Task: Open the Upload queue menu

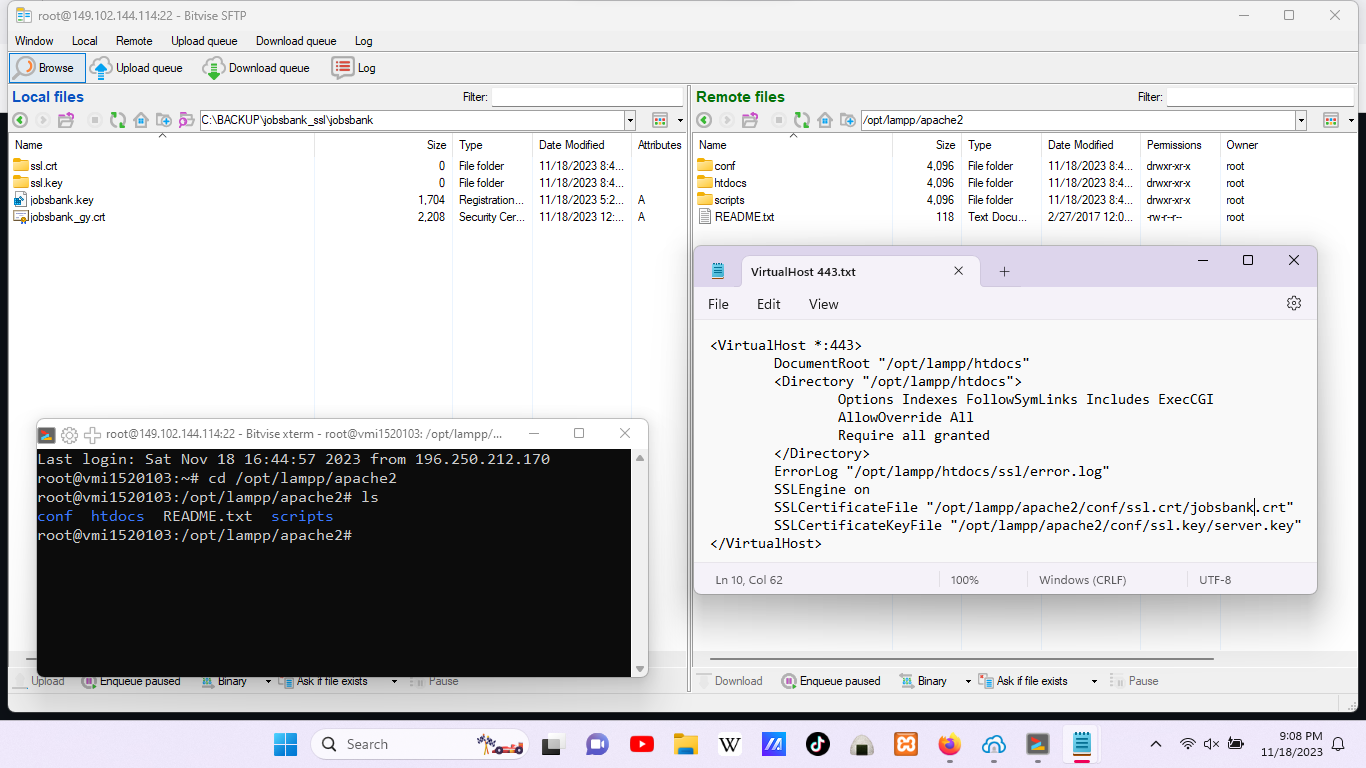Action: tap(204, 41)
